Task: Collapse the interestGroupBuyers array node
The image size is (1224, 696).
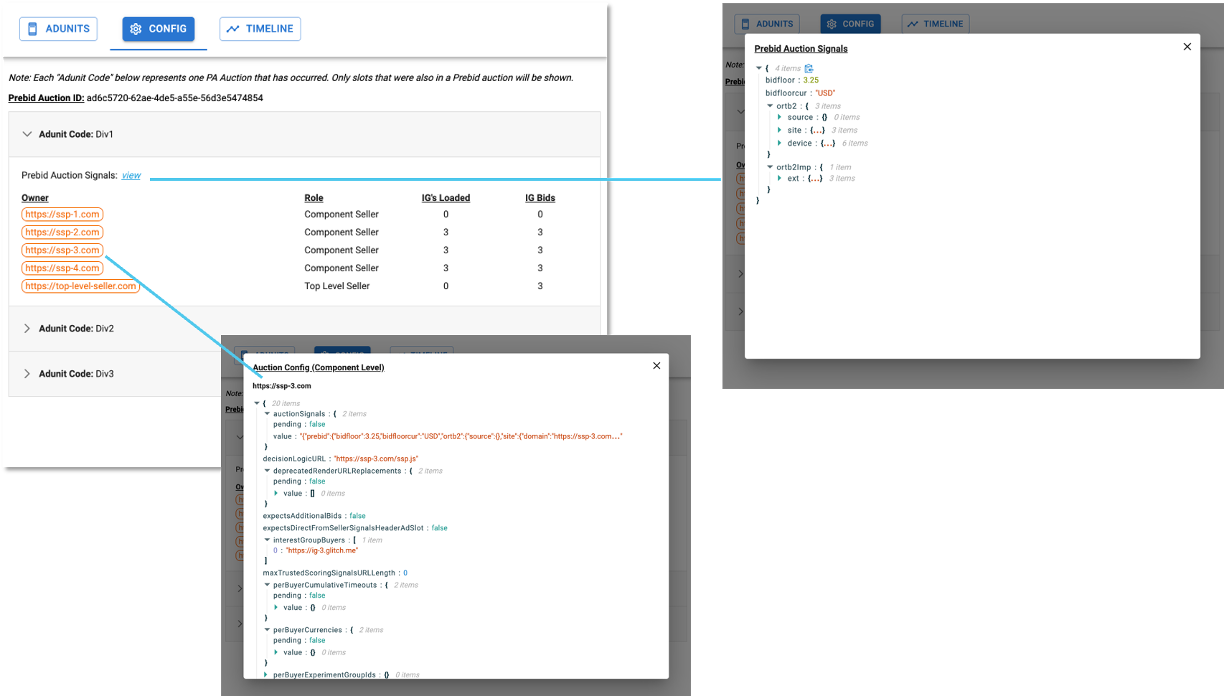Action: (x=267, y=540)
